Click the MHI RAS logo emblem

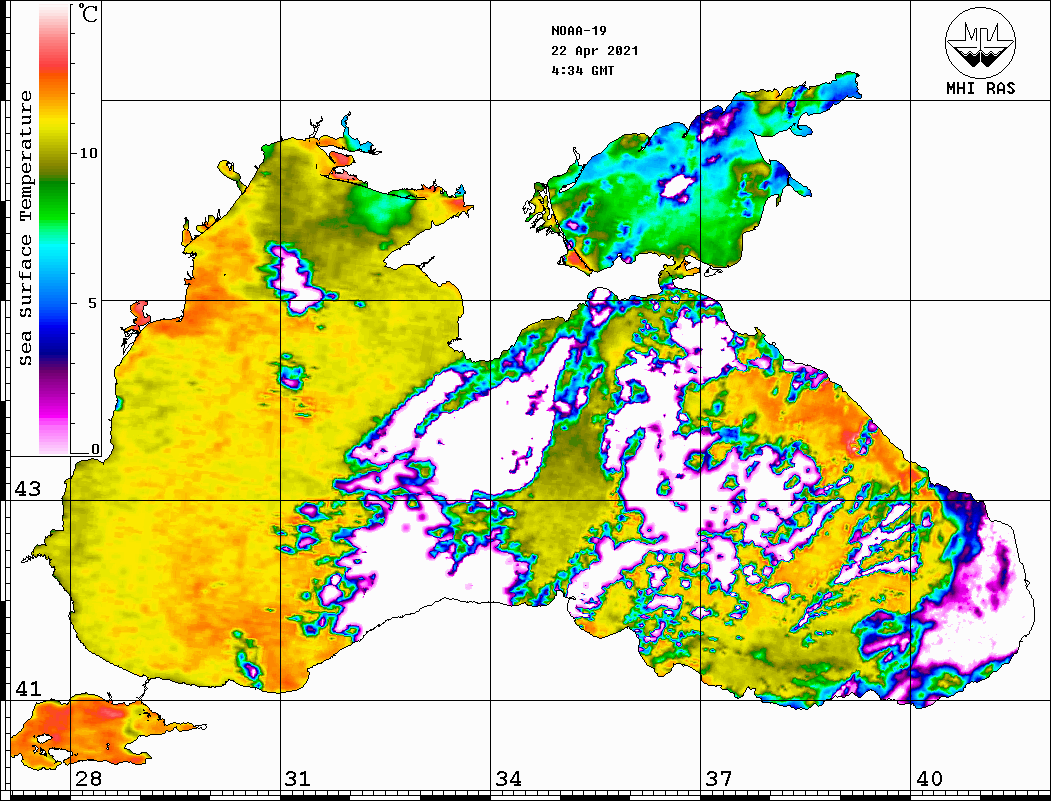point(980,42)
